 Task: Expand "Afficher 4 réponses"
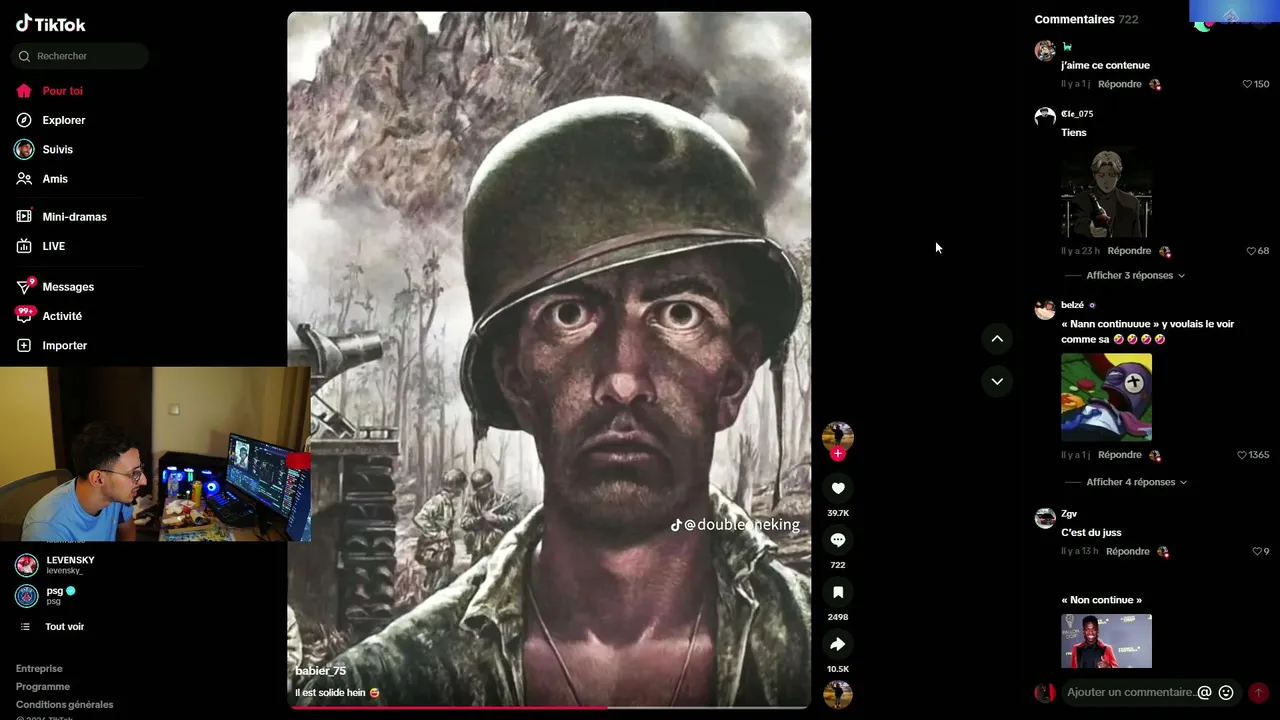[1136, 482]
